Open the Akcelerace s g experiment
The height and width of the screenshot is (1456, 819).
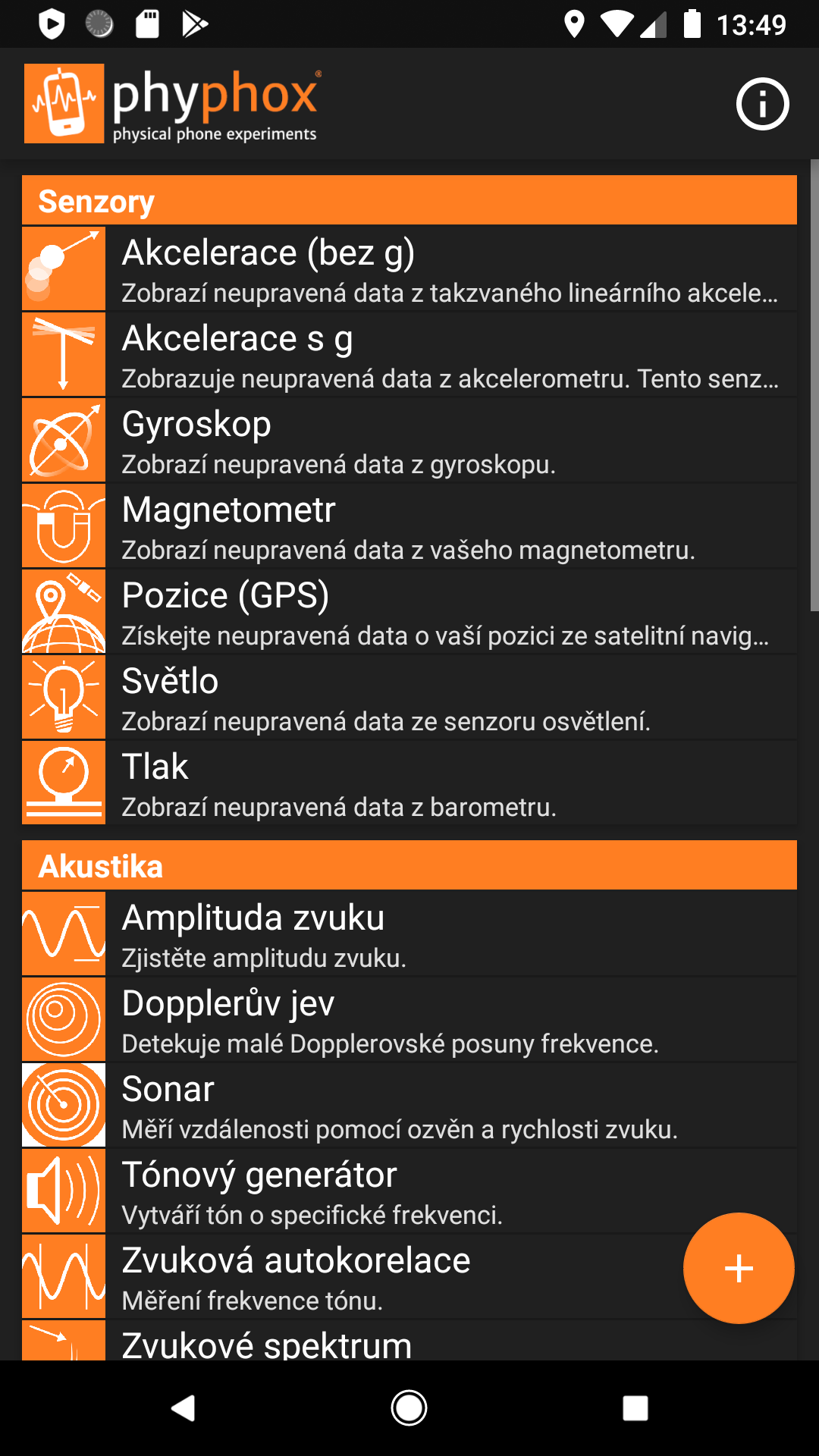pos(447,355)
